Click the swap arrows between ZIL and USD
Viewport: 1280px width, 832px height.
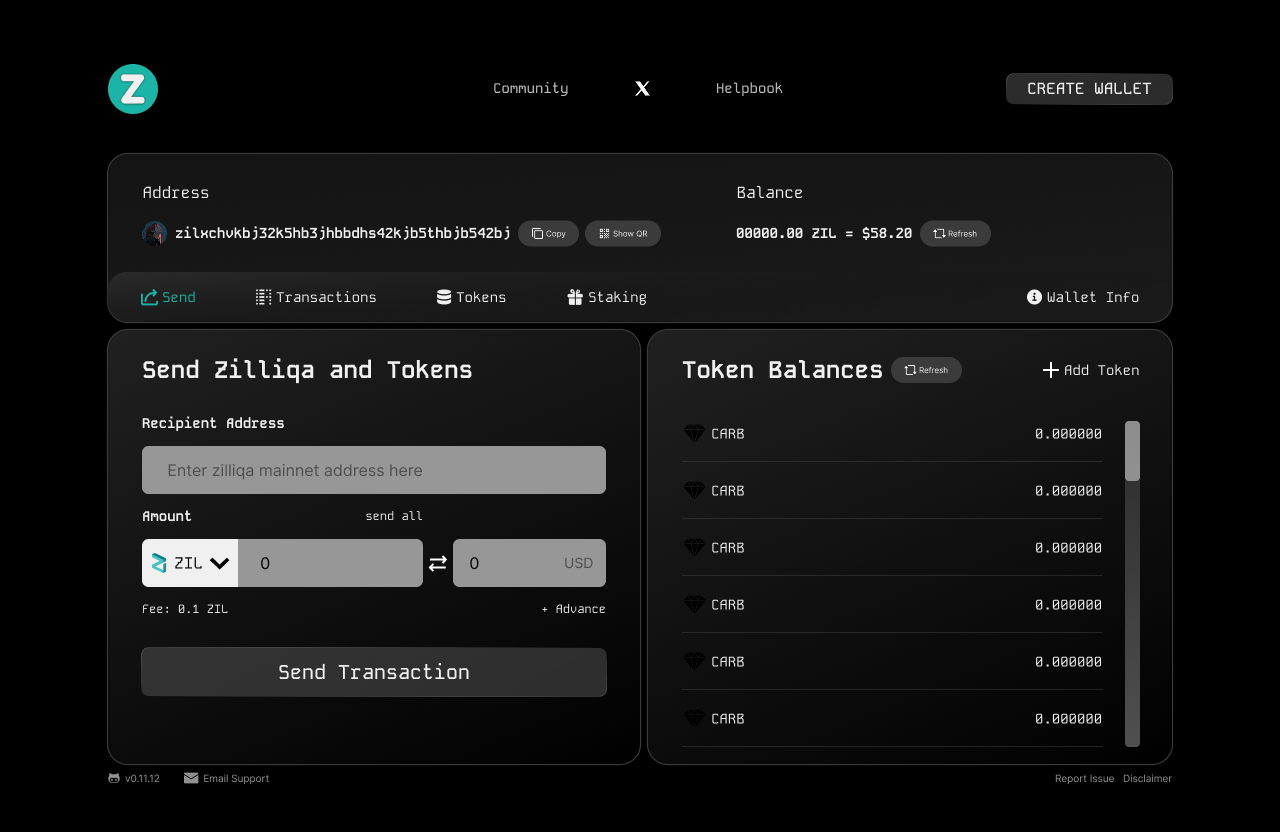[x=438, y=564]
